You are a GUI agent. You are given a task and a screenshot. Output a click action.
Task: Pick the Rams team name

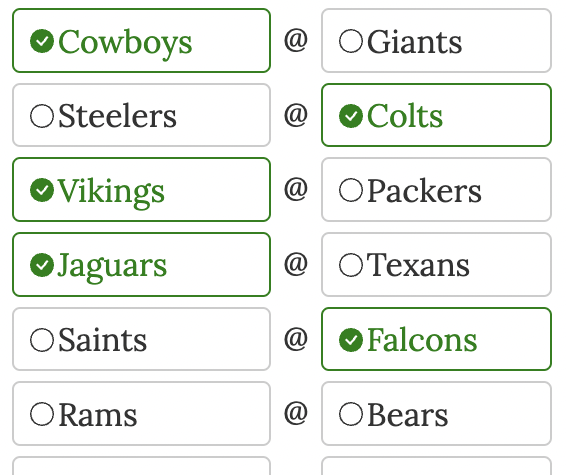[x=97, y=415]
